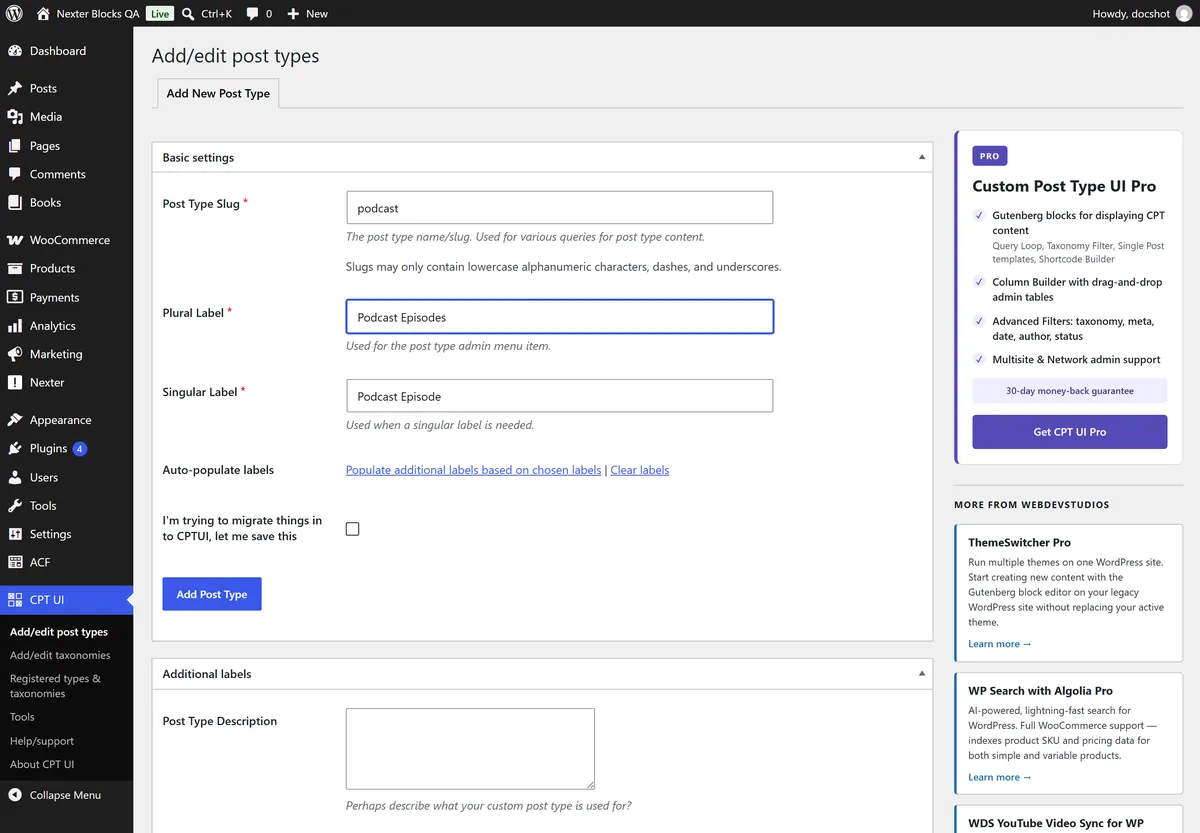Click the Books icon in sidebar

(15, 202)
